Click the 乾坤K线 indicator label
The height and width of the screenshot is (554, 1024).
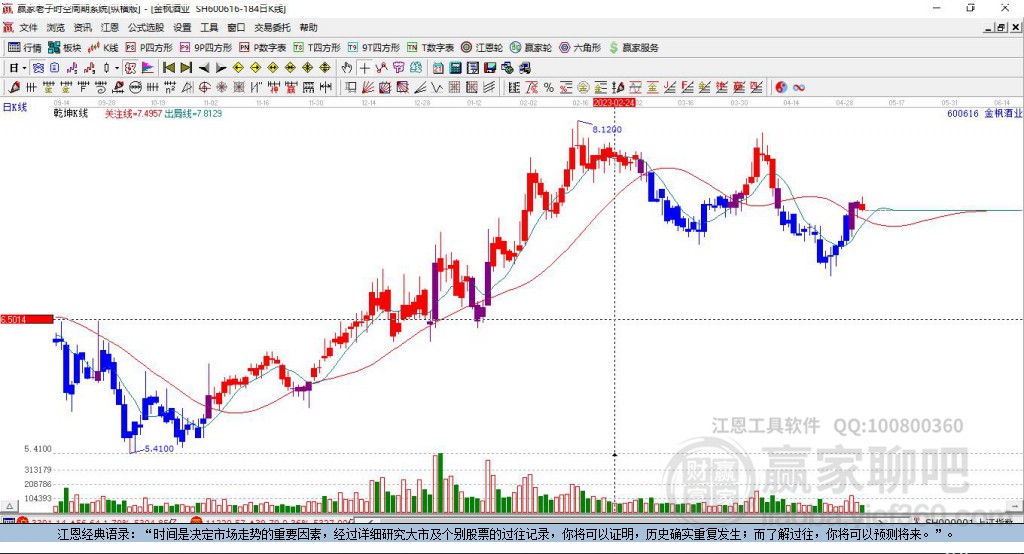71,114
